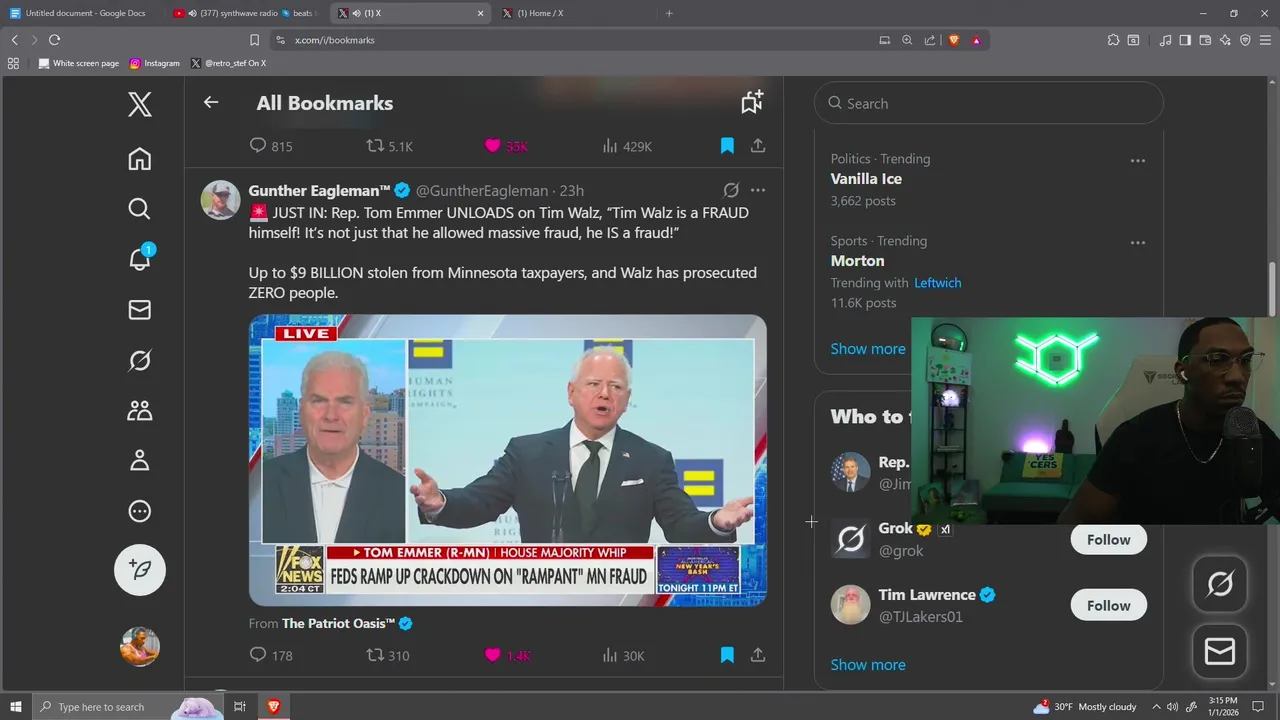Switch to synthwave radio YouTube tab

[245, 13]
